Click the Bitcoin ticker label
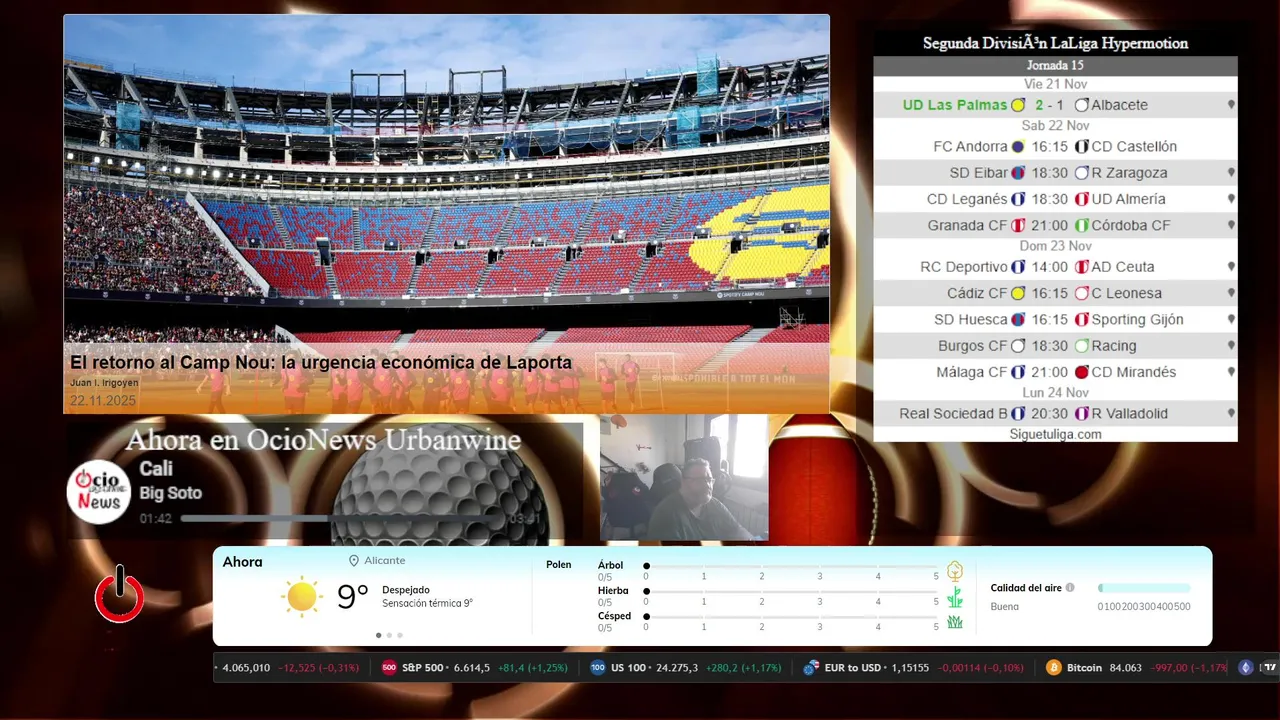 tap(1084, 668)
